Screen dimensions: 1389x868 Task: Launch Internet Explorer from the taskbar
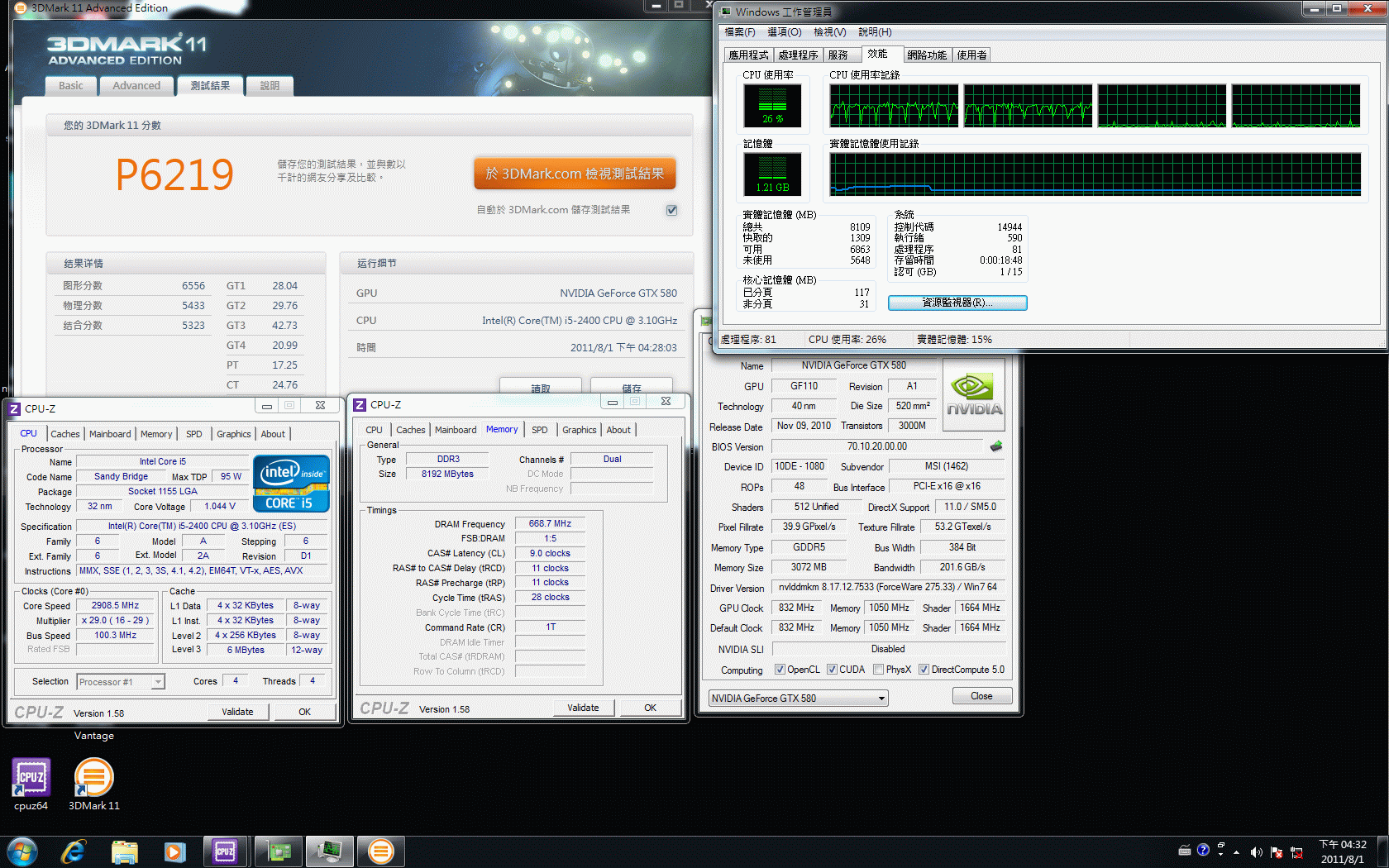click(x=74, y=851)
